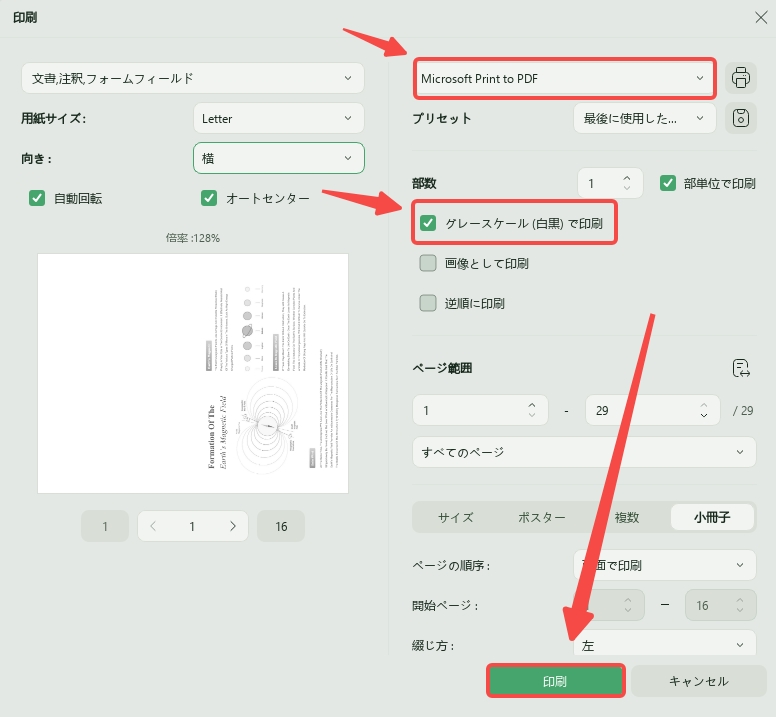This screenshot has height=717, width=776.
Task: Go to previous preview page arrow
Action: click(153, 526)
